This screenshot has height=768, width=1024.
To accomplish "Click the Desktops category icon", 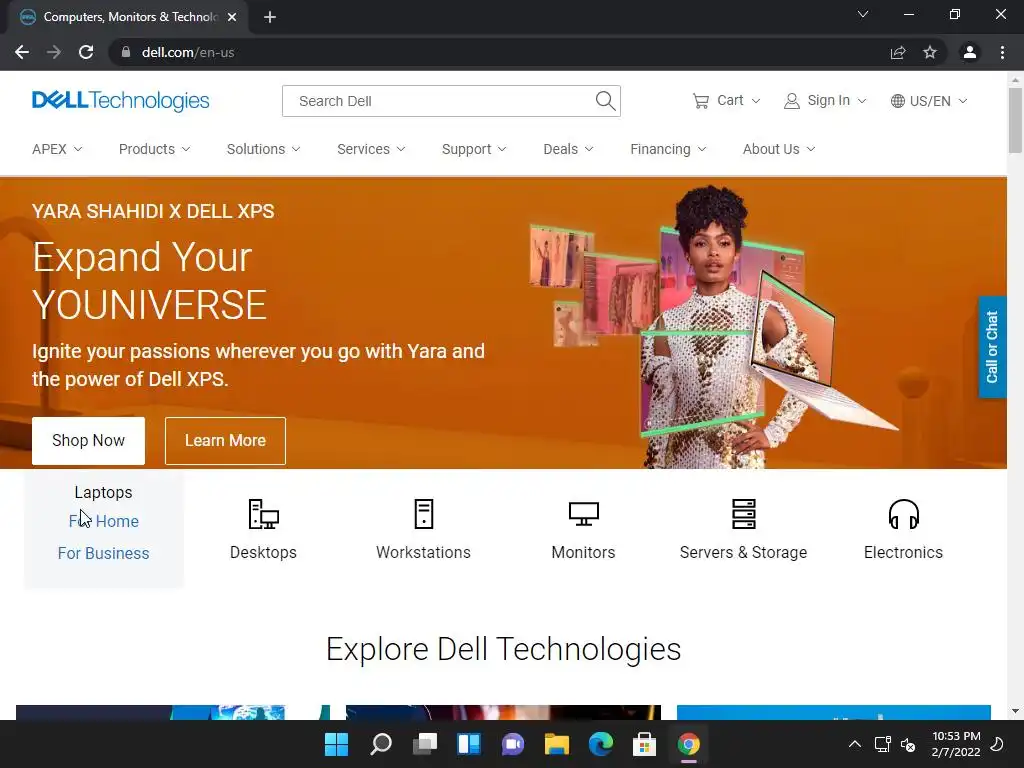I will (264, 514).
